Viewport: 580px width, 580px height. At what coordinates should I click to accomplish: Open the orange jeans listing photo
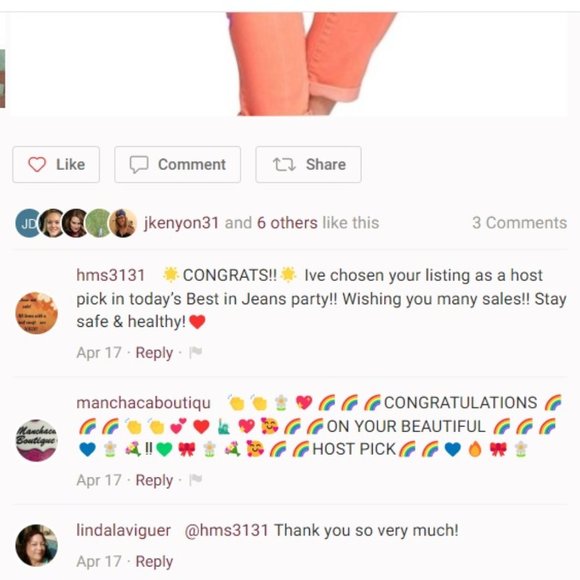click(x=289, y=64)
